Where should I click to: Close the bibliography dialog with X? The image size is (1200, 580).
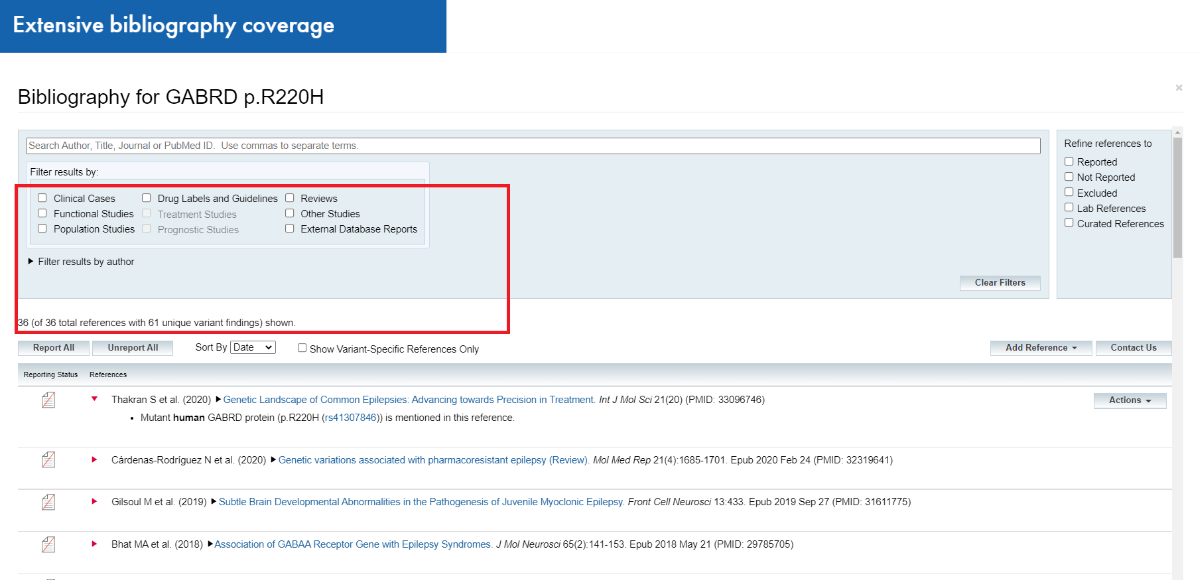tap(1179, 88)
